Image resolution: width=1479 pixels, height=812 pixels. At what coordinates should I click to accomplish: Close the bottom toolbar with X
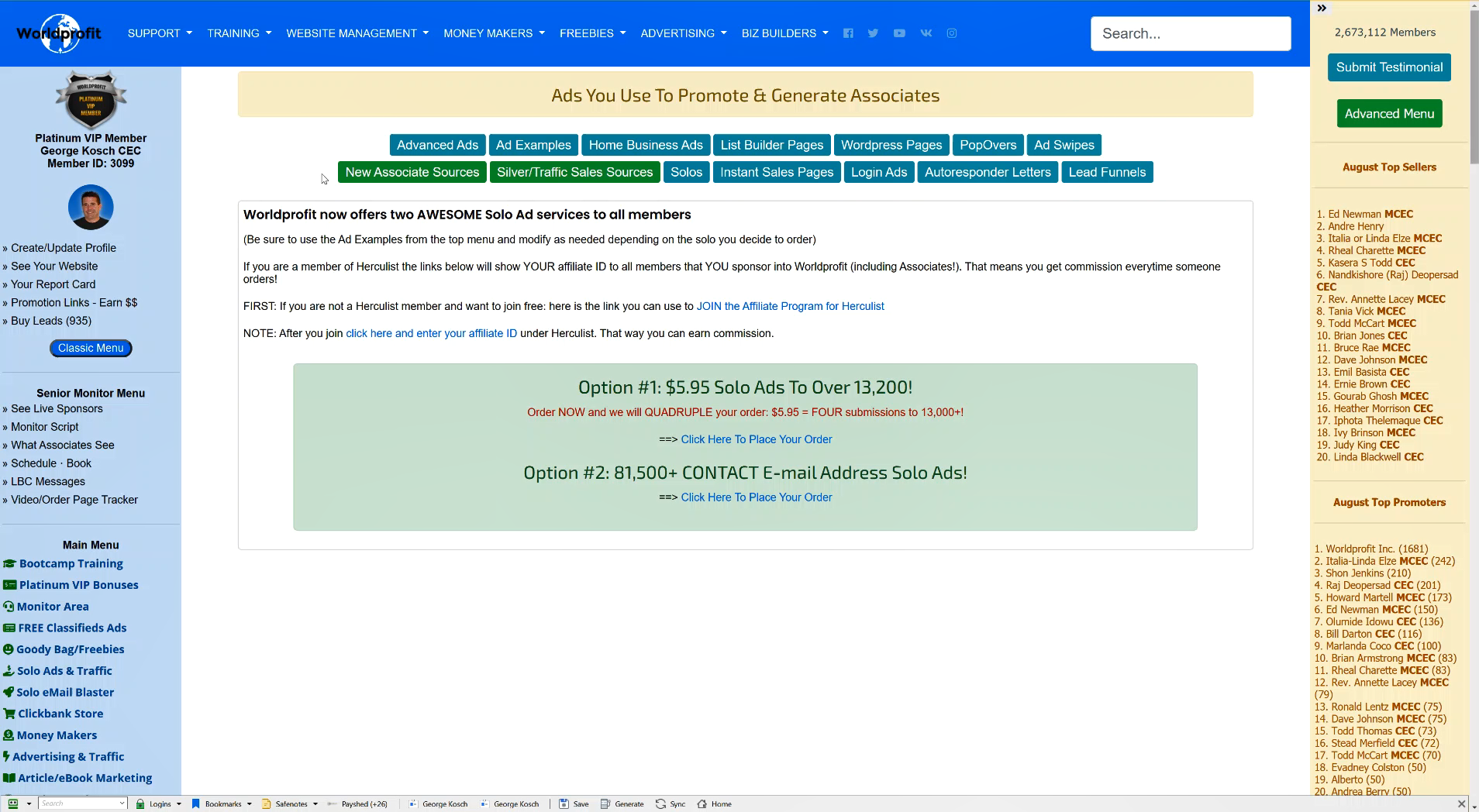click(1461, 803)
